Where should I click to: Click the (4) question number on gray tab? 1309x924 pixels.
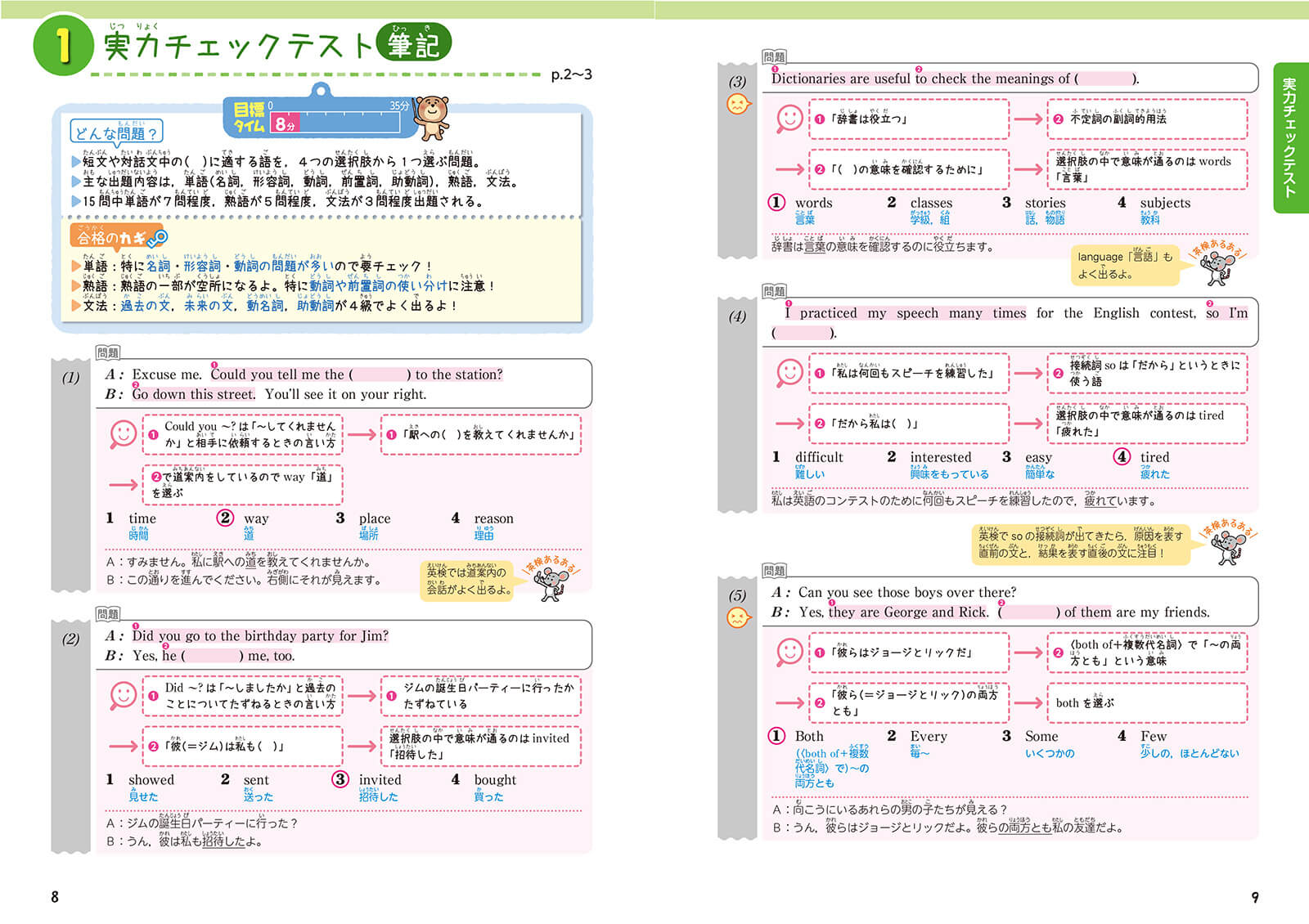(x=737, y=316)
